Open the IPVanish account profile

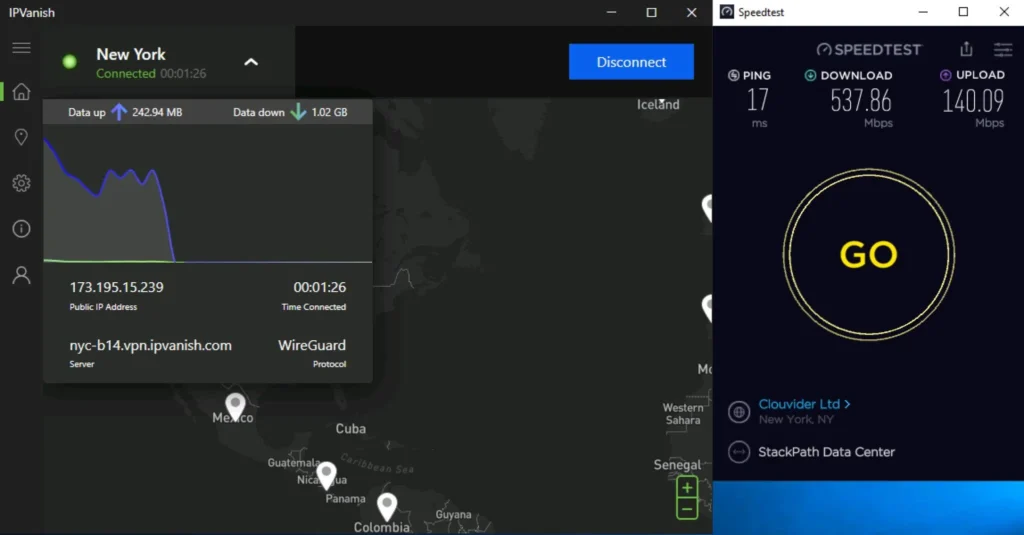click(21, 275)
